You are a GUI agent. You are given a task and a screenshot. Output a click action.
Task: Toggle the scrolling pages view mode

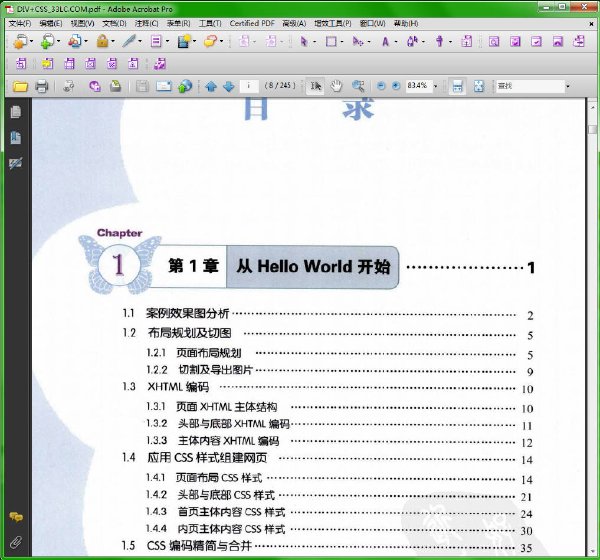(457, 86)
